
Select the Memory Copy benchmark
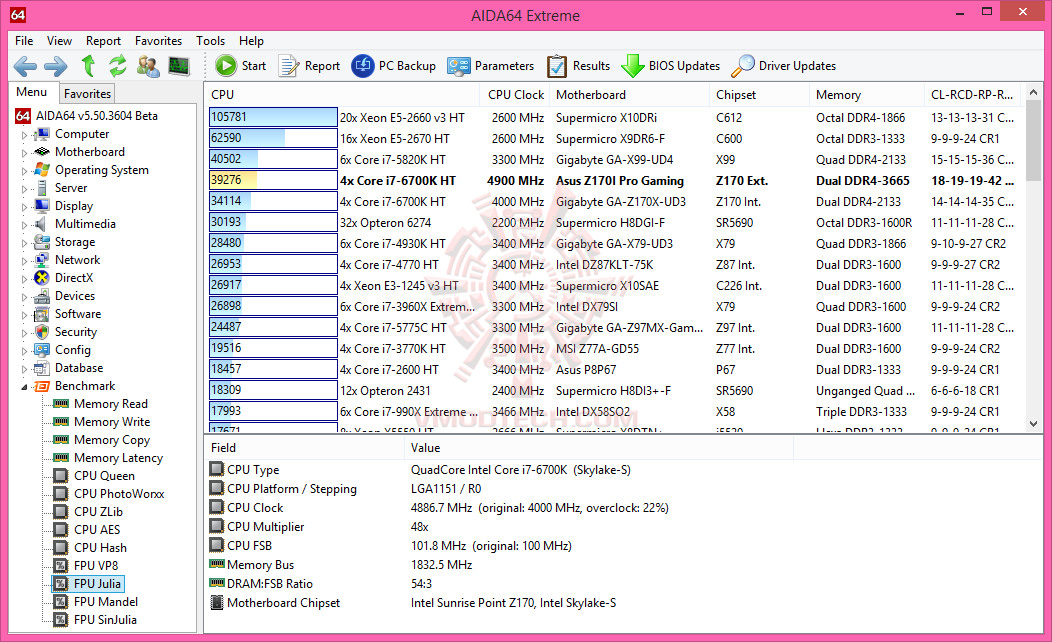(x=112, y=440)
